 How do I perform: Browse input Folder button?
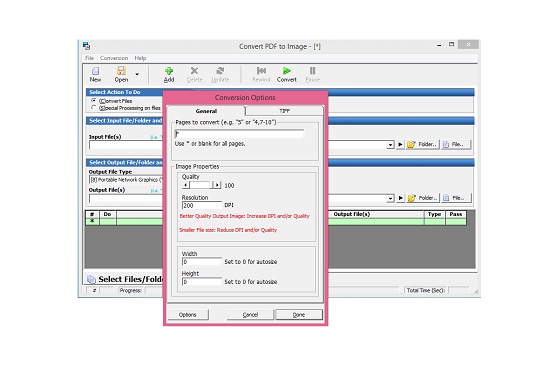(x=423, y=144)
